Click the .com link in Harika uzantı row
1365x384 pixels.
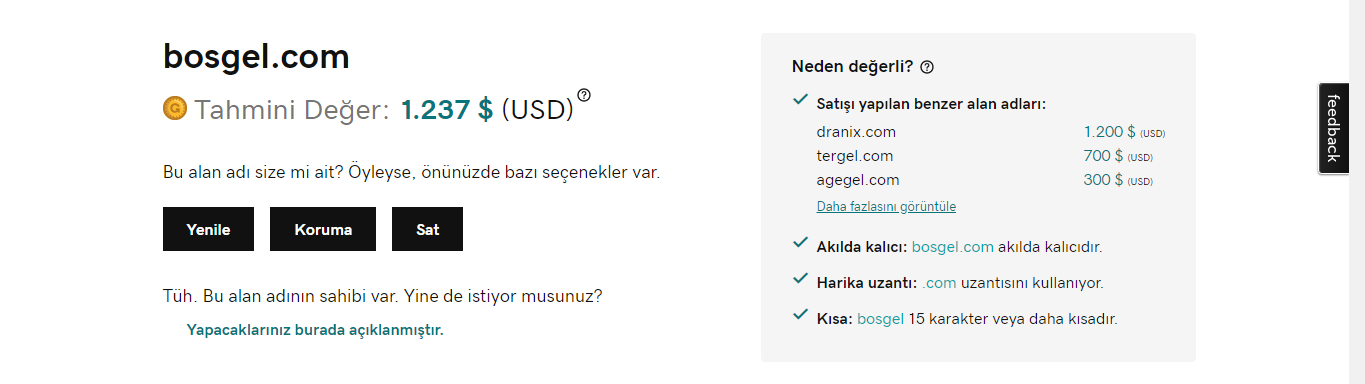tap(939, 283)
